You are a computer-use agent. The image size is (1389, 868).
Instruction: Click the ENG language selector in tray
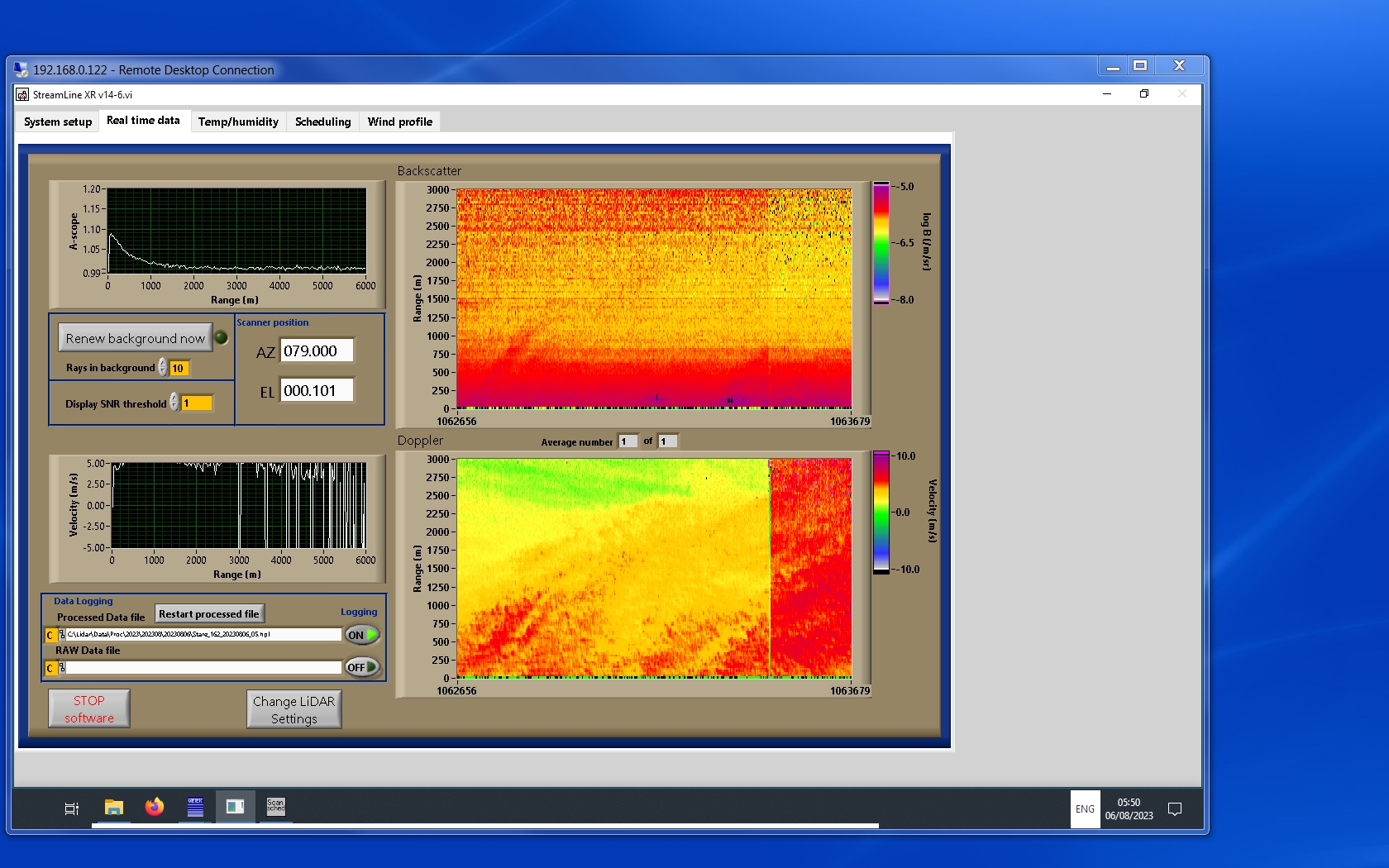click(x=1085, y=809)
